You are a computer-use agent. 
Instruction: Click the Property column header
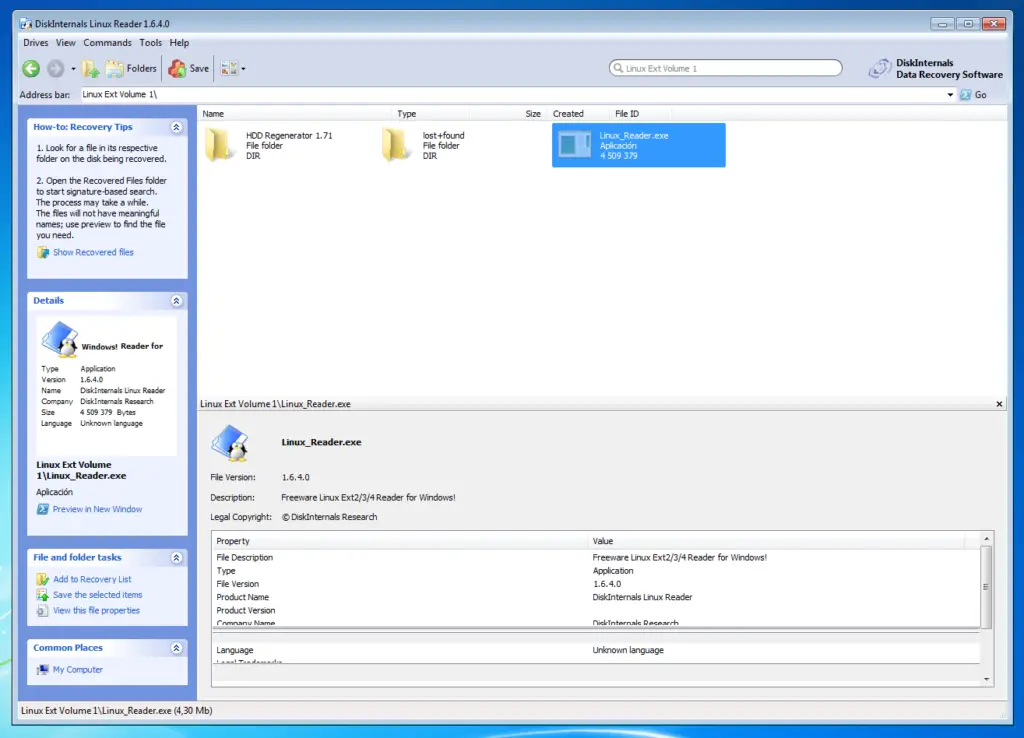point(400,541)
